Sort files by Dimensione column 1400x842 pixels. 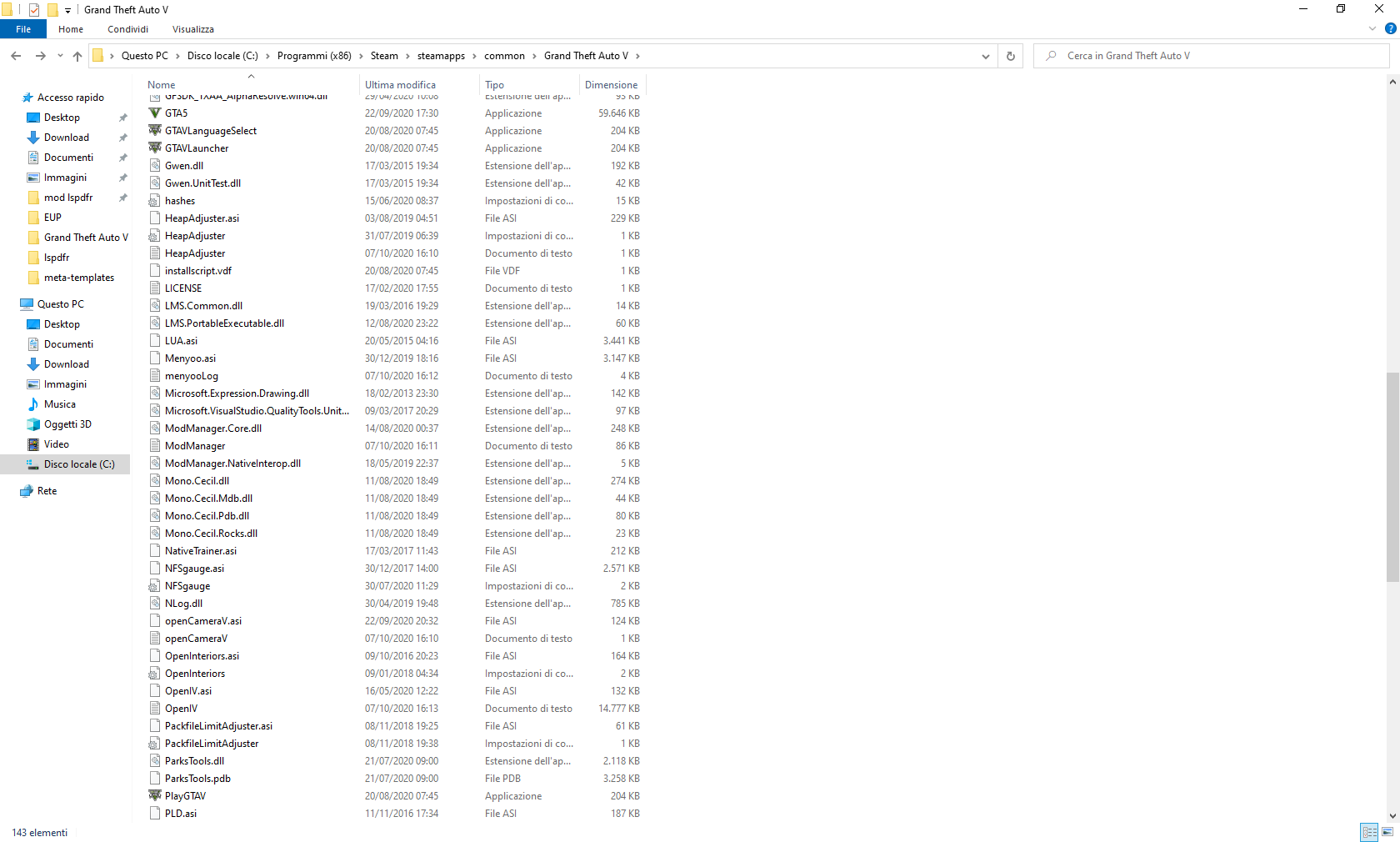(612, 85)
